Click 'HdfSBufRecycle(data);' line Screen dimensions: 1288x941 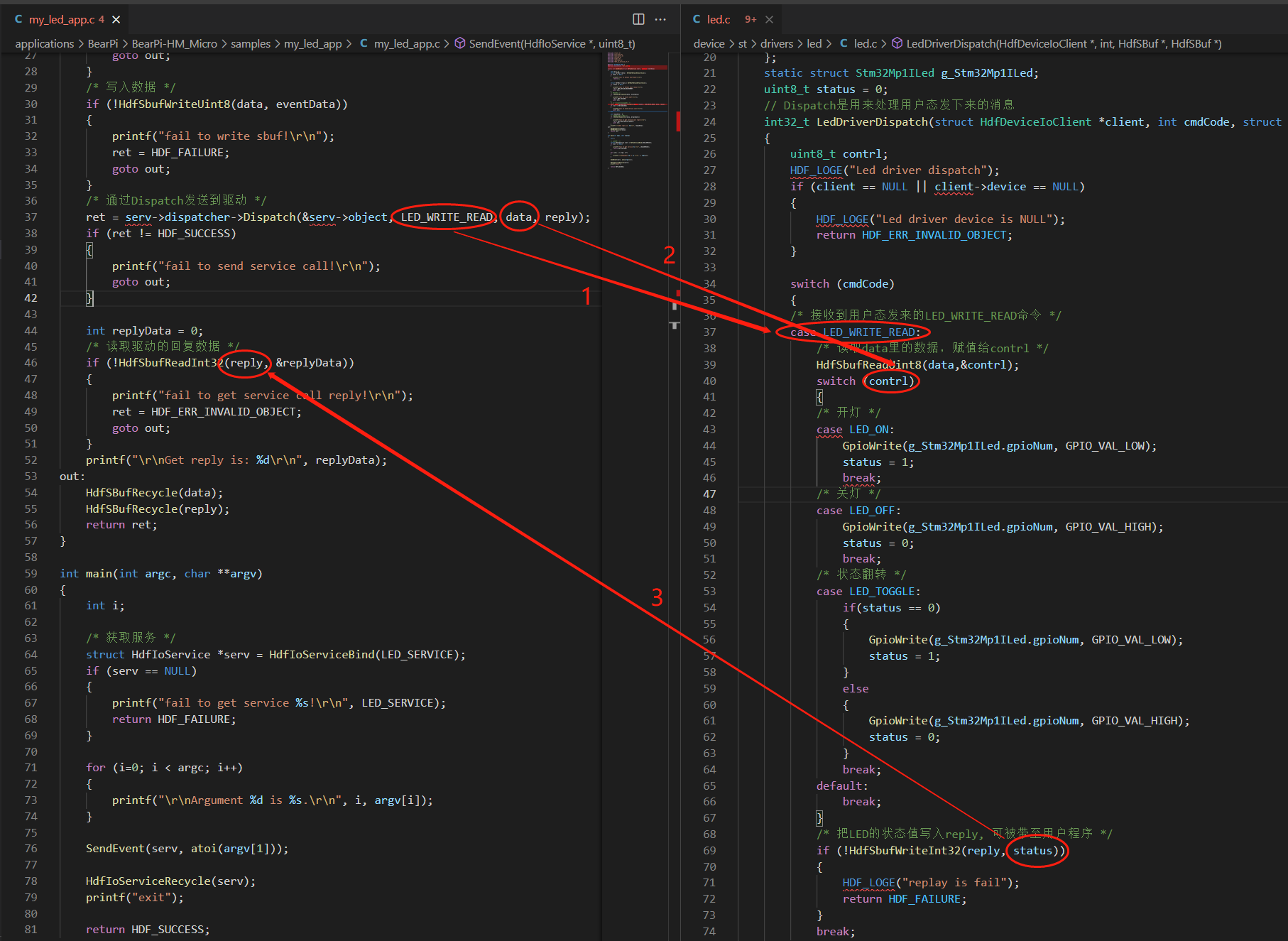[154, 493]
